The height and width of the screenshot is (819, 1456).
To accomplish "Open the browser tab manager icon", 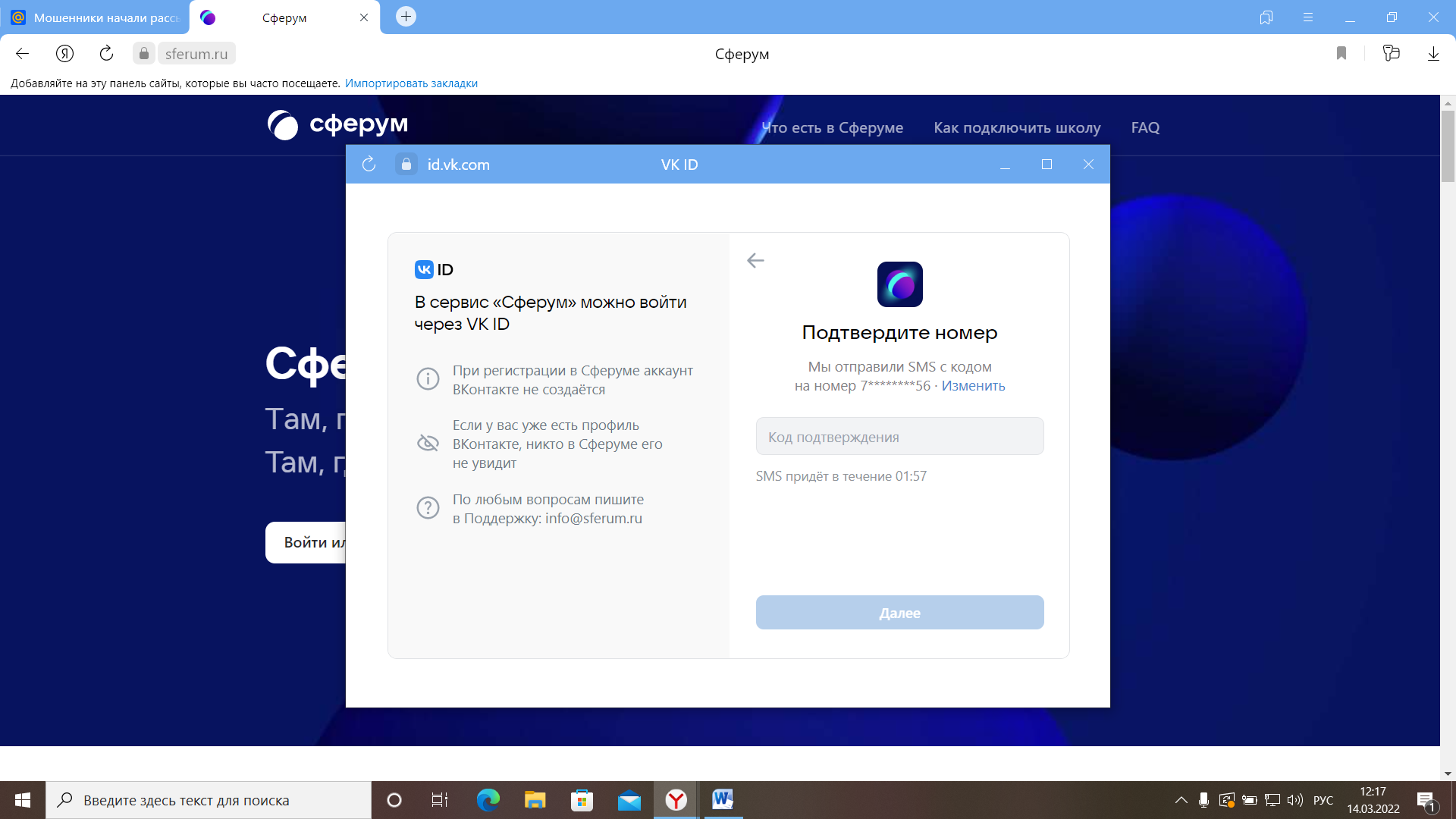I will coord(1266,17).
